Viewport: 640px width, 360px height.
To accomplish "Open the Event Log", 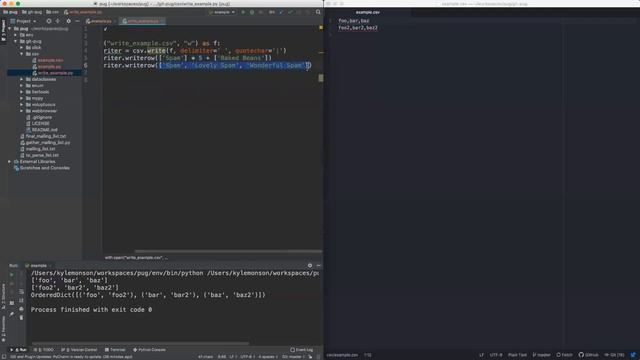I will [x=302, y=350].
